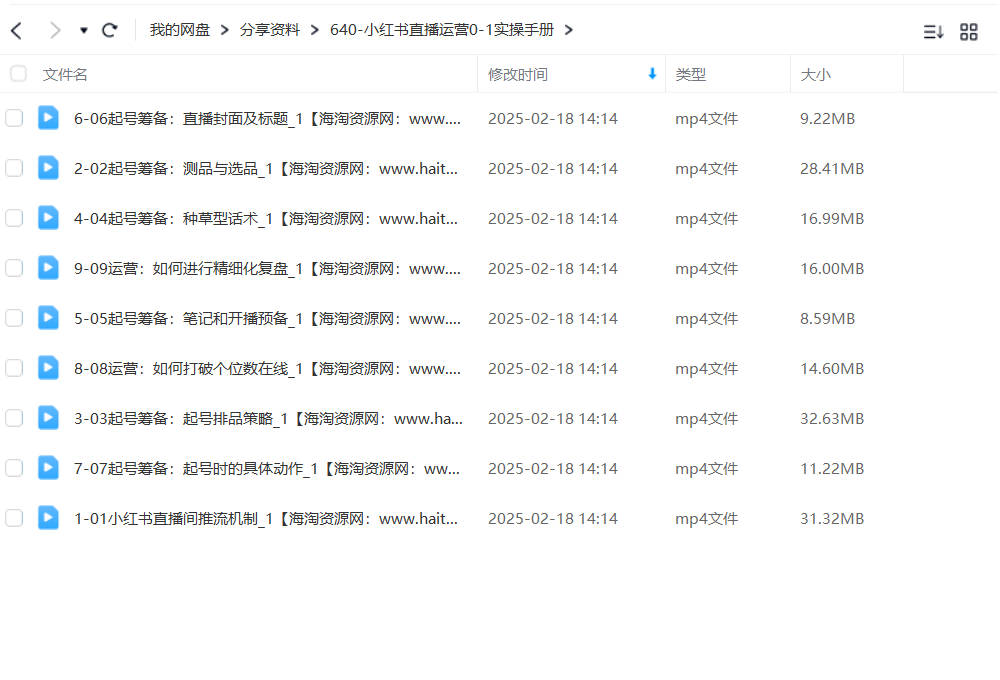The height and width of the screenshot is (680, 1000).
Task: Expand chevron after 640-小红书 breadcrumb
Action: (569, 30)
